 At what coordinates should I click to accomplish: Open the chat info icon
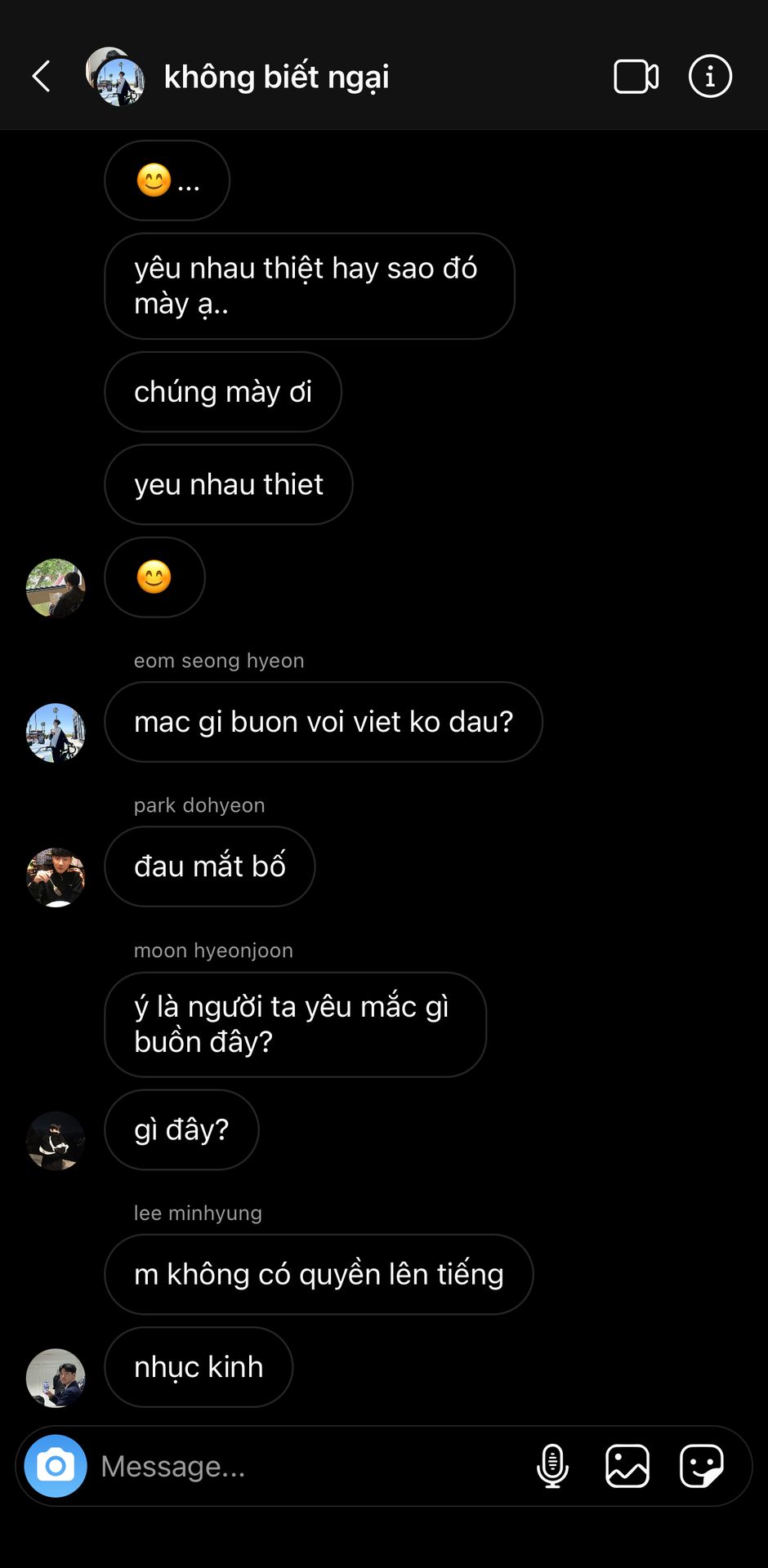[710, 77]
